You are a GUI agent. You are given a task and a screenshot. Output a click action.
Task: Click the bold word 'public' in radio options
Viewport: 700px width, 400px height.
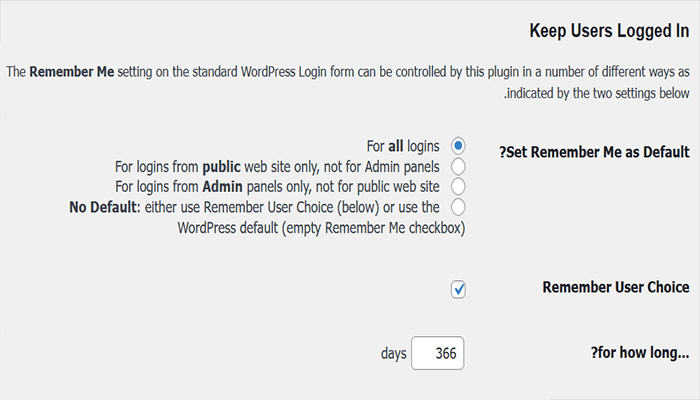pyautogui.click(x=230, y=166)
